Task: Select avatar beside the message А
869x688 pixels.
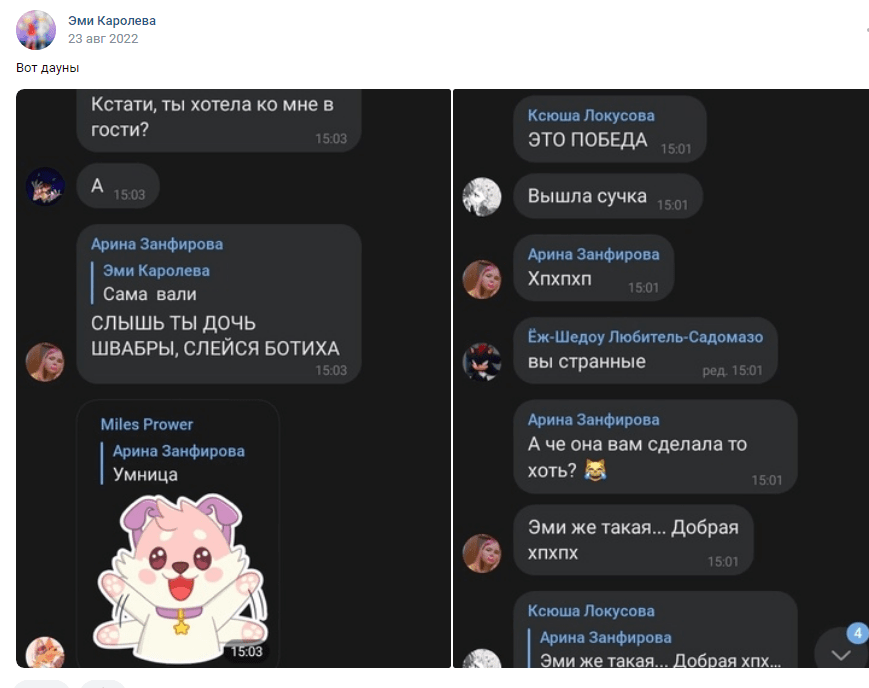Action: [x=45, y=186]
